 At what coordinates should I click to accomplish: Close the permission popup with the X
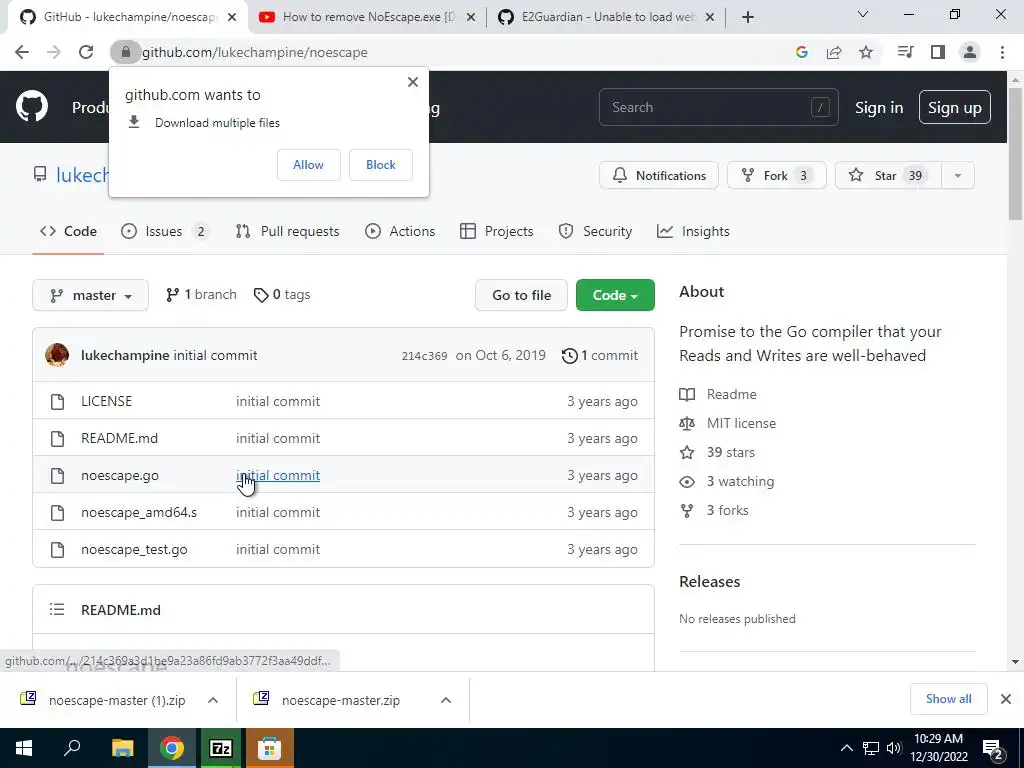pyautogui.click(x=413, y=82)
